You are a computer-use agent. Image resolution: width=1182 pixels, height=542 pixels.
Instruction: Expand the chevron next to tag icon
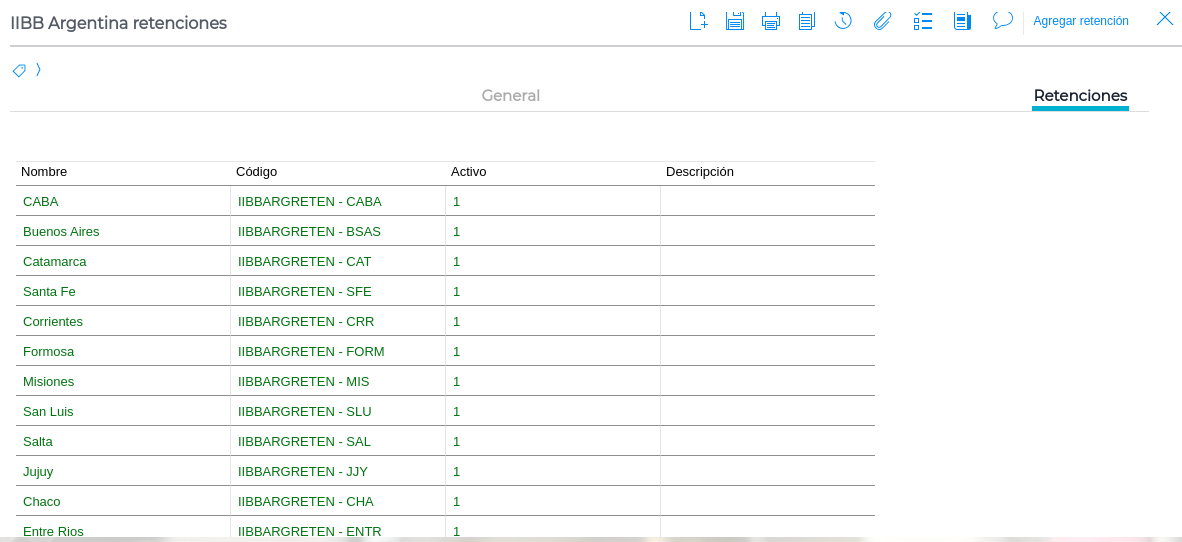pyautogui.click(x=38, y=70)
